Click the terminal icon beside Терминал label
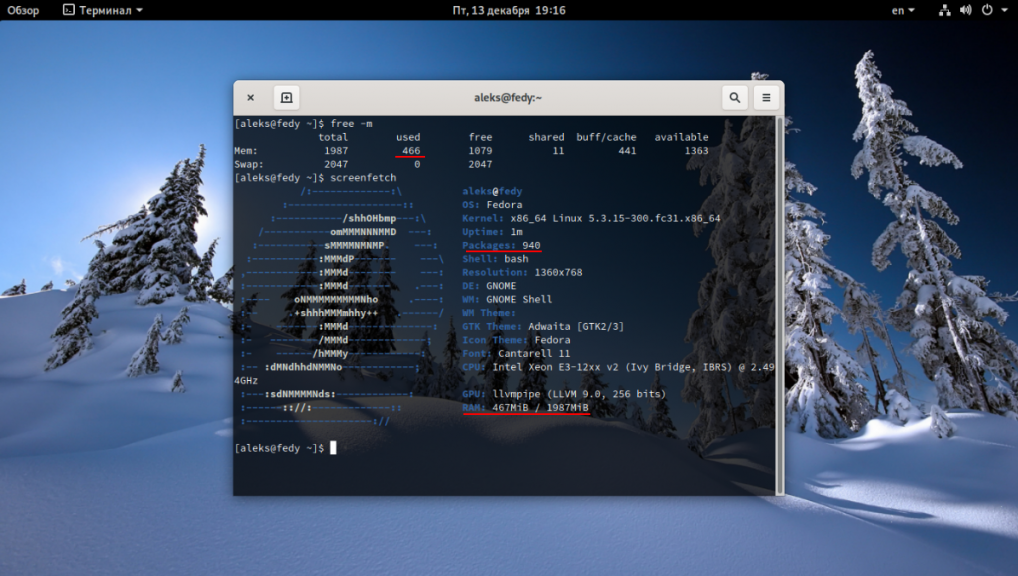Viewport: 1018px width, 576px height. (68, 10)
